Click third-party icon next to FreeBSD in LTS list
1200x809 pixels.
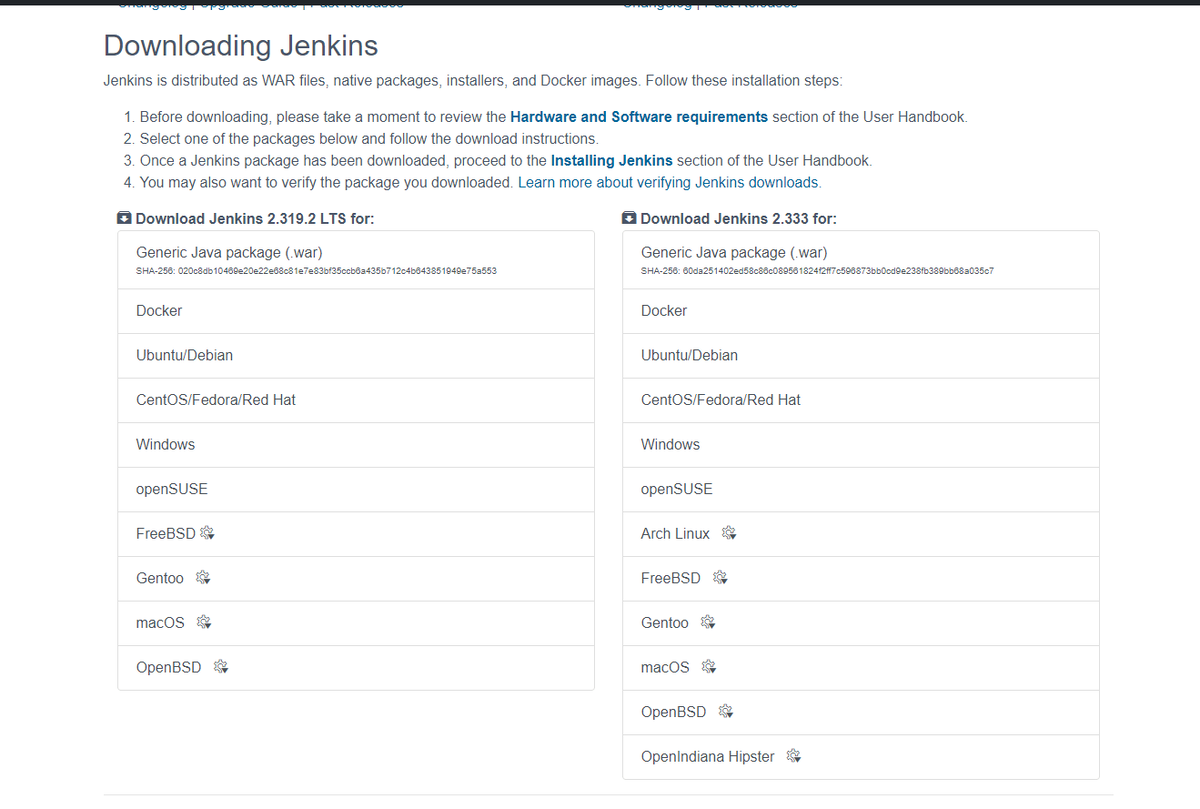pyautogui.click(x=207, y=533)
